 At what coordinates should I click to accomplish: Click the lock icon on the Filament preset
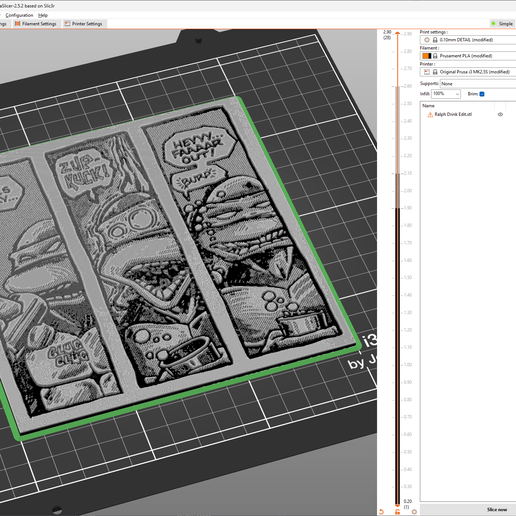[x=435, y=56]
